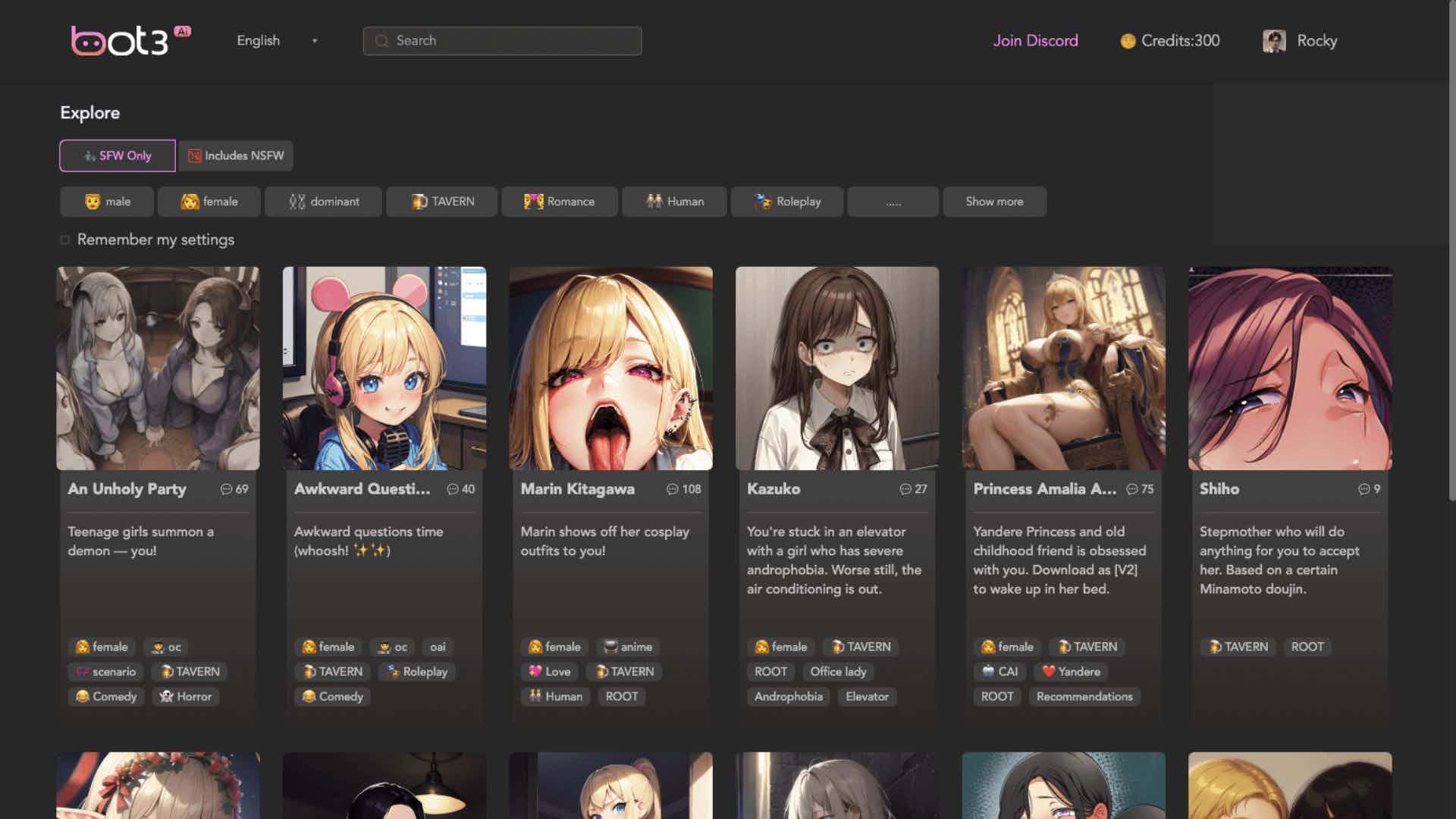Expand the ..... ellipsis tag chip
This screenshot has width=1456, height=819.
pyautogui.click(x=893, y=202)
